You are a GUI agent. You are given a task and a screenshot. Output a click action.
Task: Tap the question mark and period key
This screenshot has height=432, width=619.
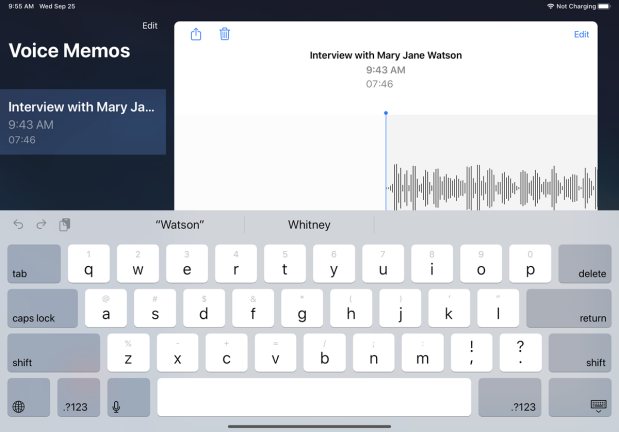520,353
